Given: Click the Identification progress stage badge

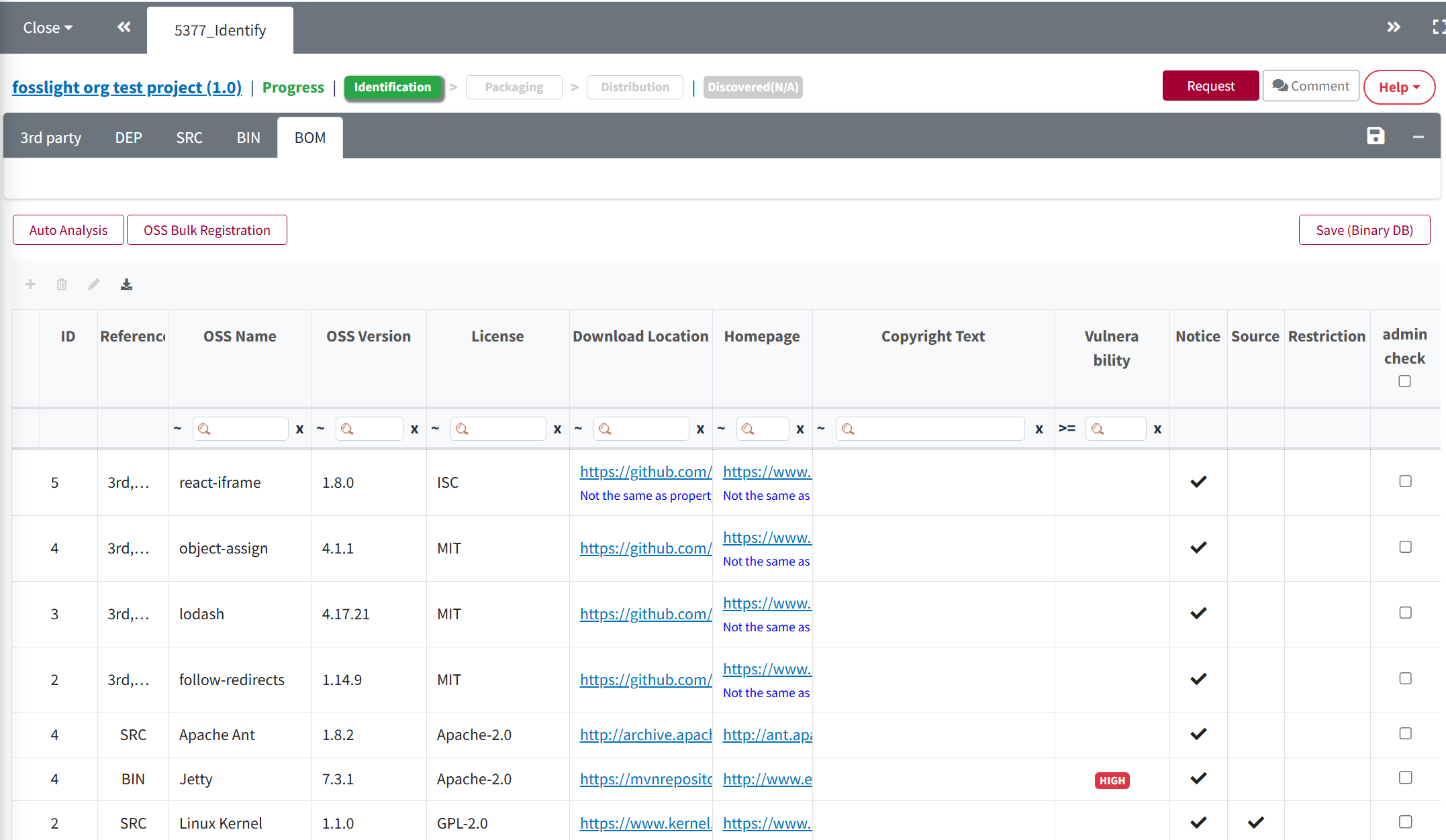Looking at the screenshot, I should 393,87.
